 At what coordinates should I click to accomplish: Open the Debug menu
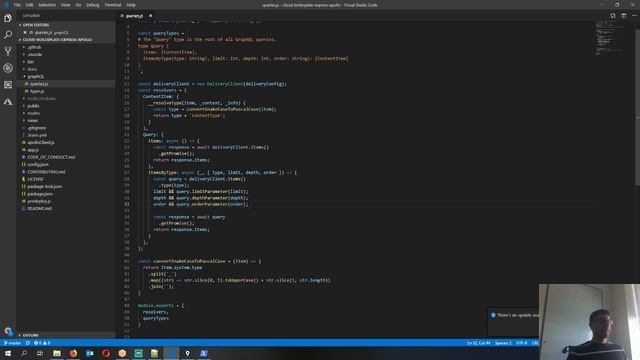tap(93, 5)
